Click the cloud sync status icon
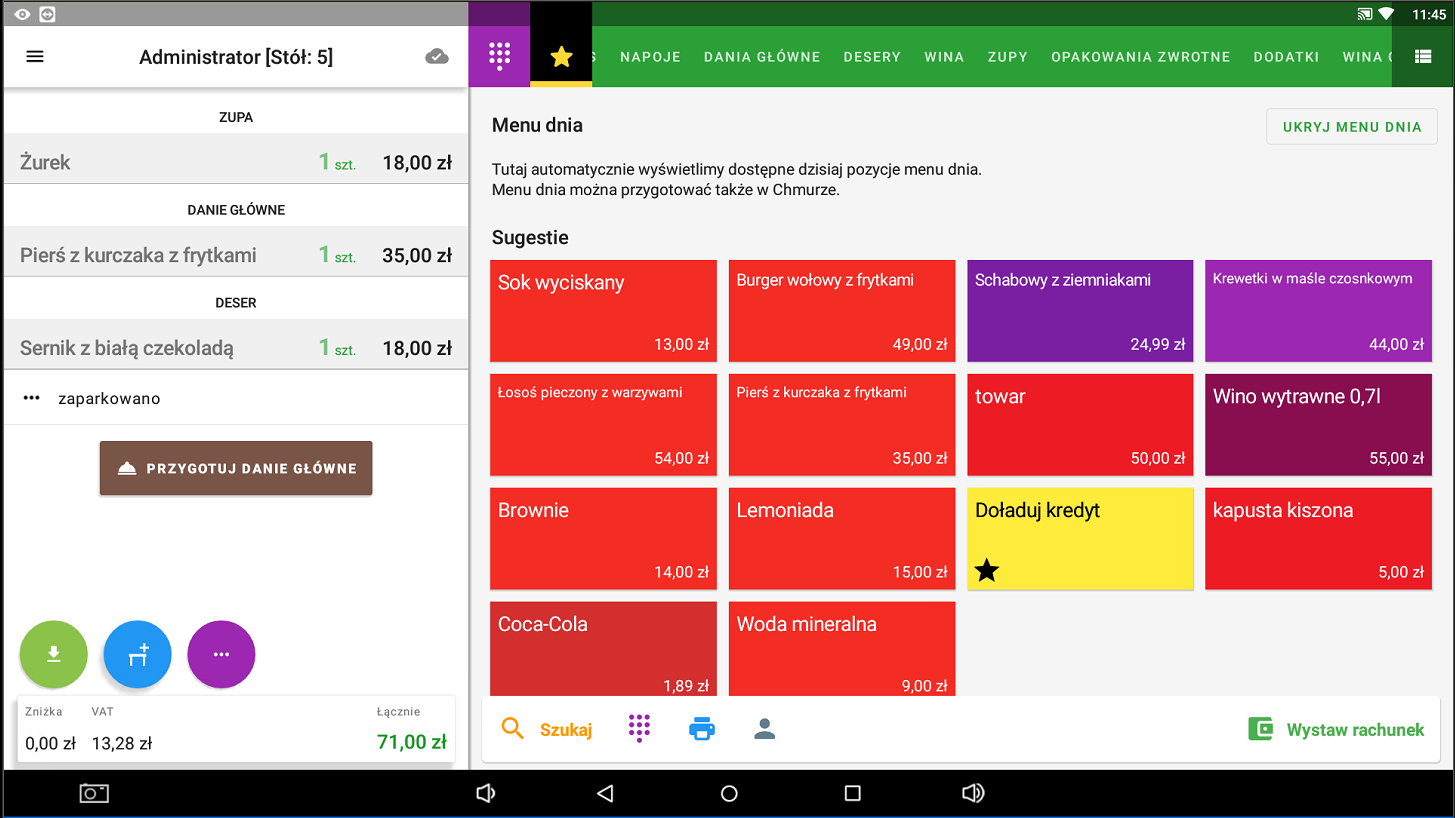The height and width of the screenshot is (818, 1455). [x=437, y=57]
